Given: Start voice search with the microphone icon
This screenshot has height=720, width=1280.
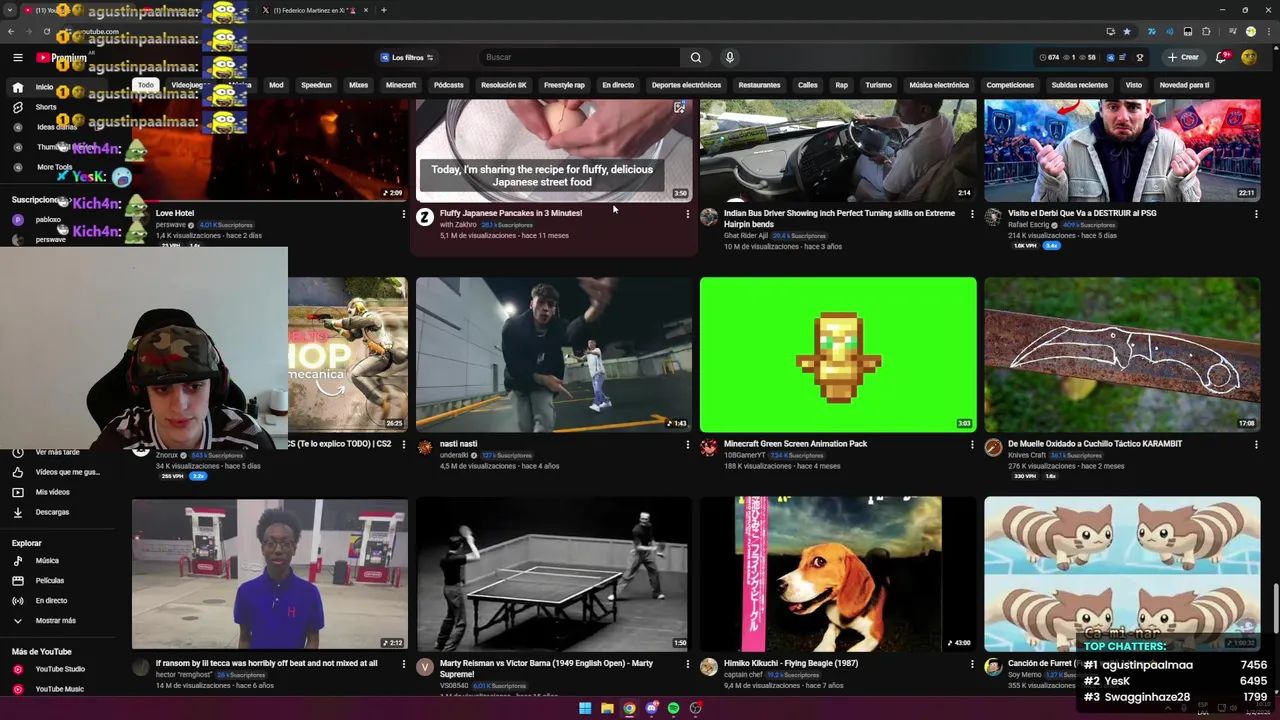Looking at the screenshot, I should (x=730, y=57).
